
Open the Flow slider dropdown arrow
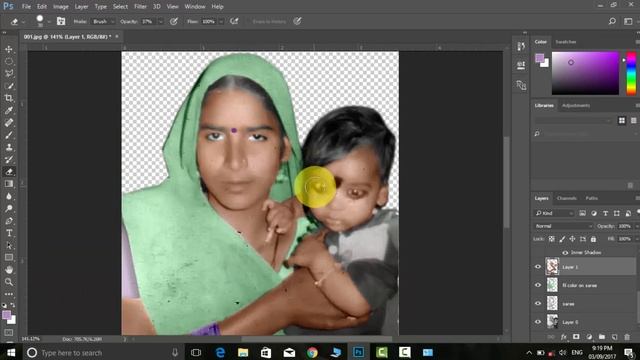[x=221, y=21]
